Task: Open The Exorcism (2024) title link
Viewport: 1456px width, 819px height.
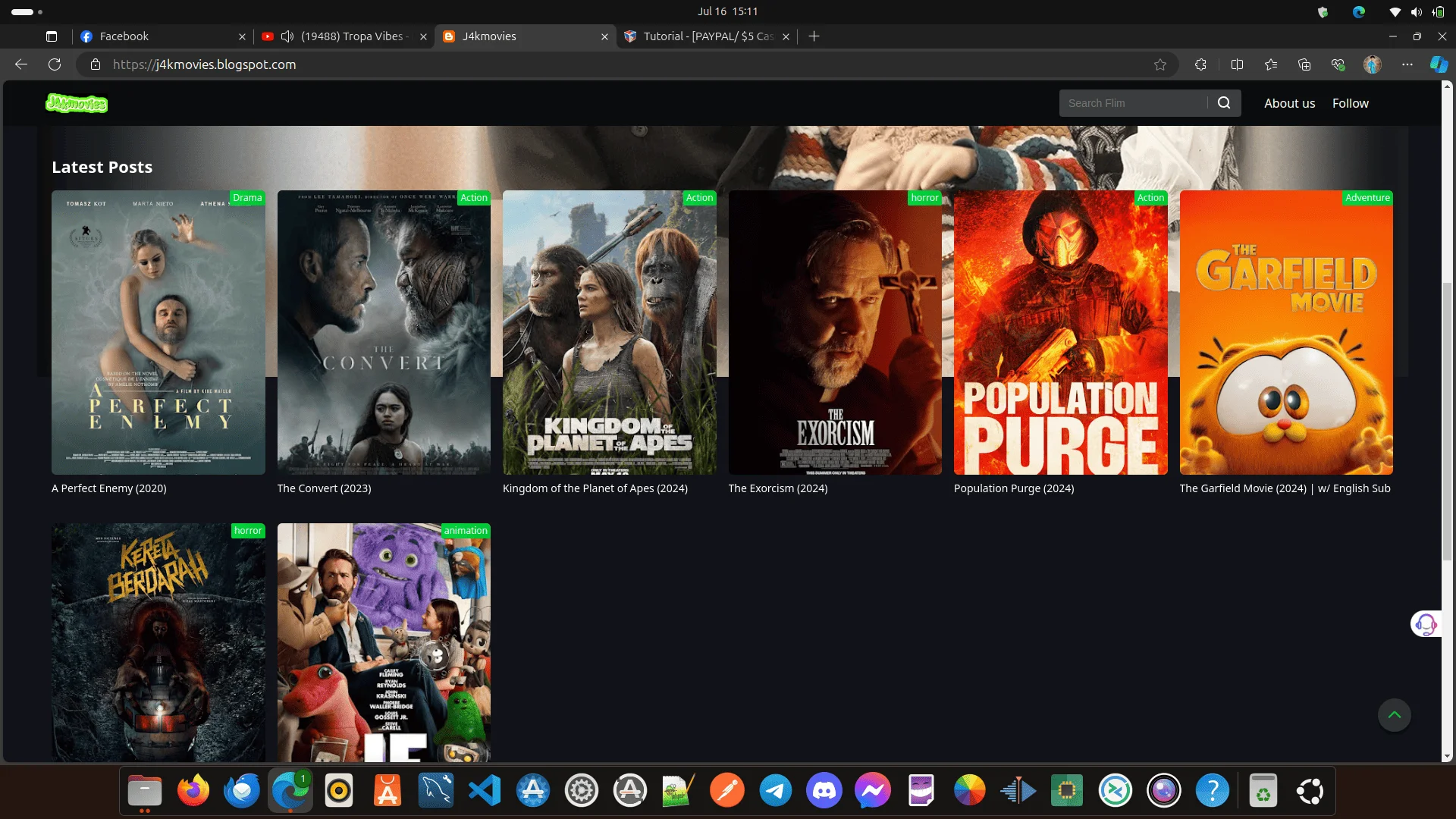Action: coord(778,488)
